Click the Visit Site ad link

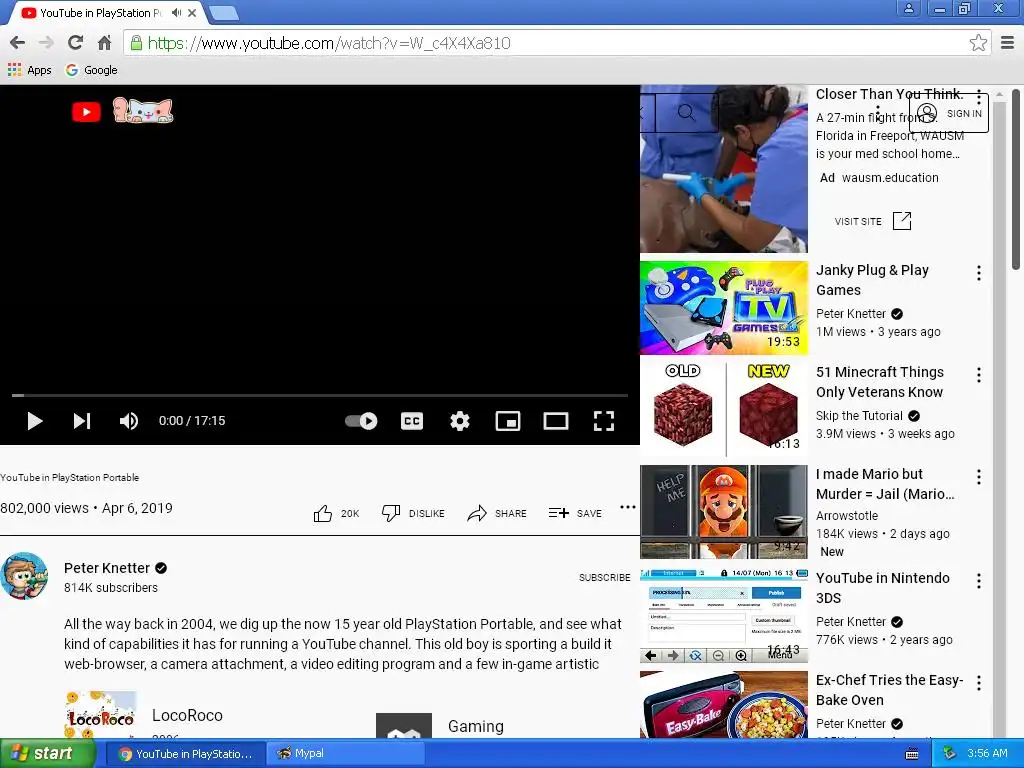[872, 221]
